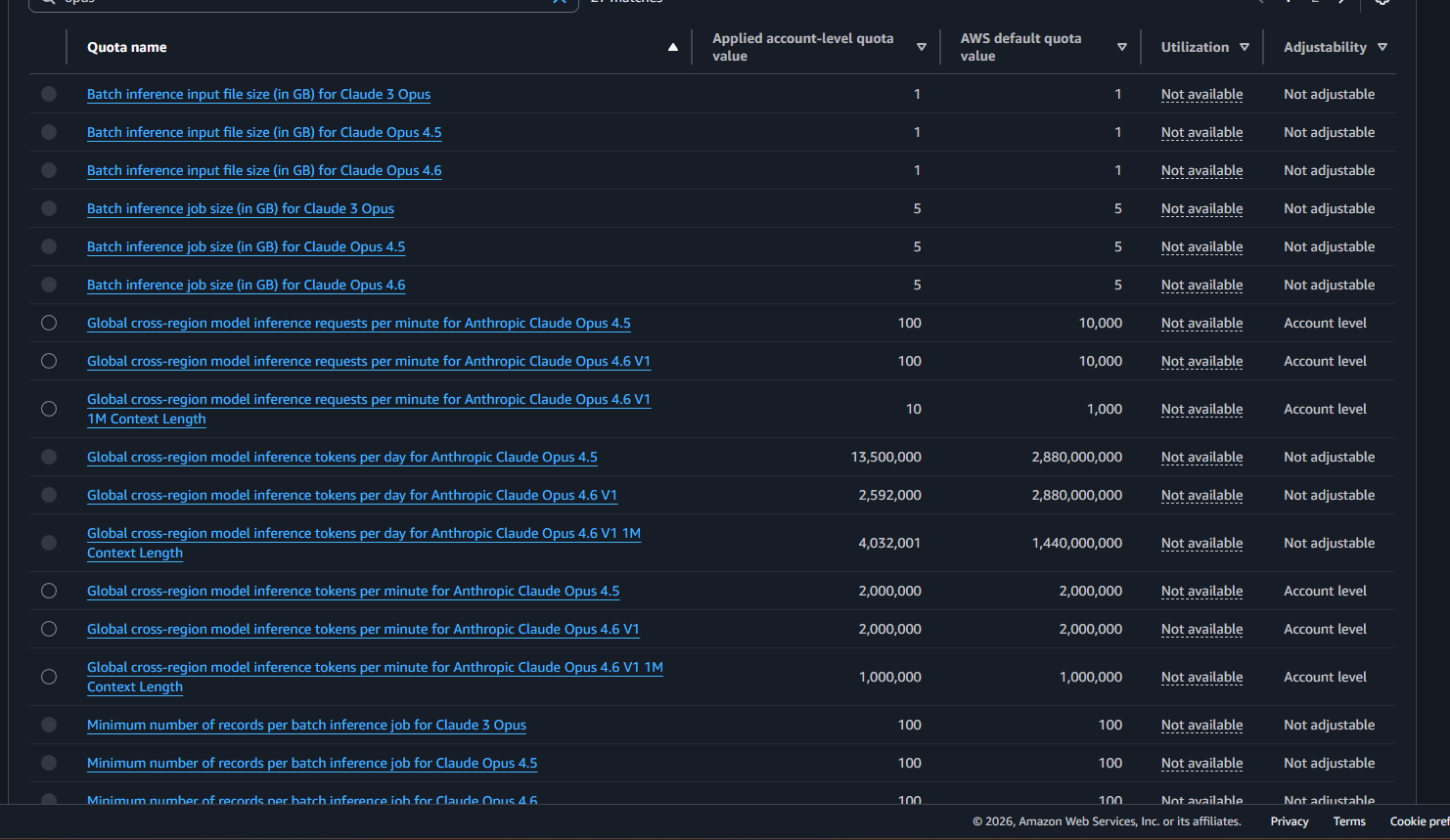Click the default quota value 1,440,000,000
This screenshot has width=1450, height=840.
[1077, 543]
